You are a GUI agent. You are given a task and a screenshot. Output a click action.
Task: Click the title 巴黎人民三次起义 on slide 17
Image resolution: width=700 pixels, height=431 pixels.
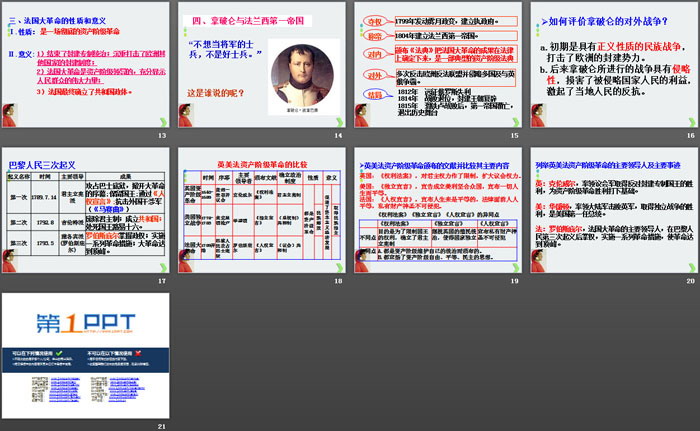tap(42, 165)
